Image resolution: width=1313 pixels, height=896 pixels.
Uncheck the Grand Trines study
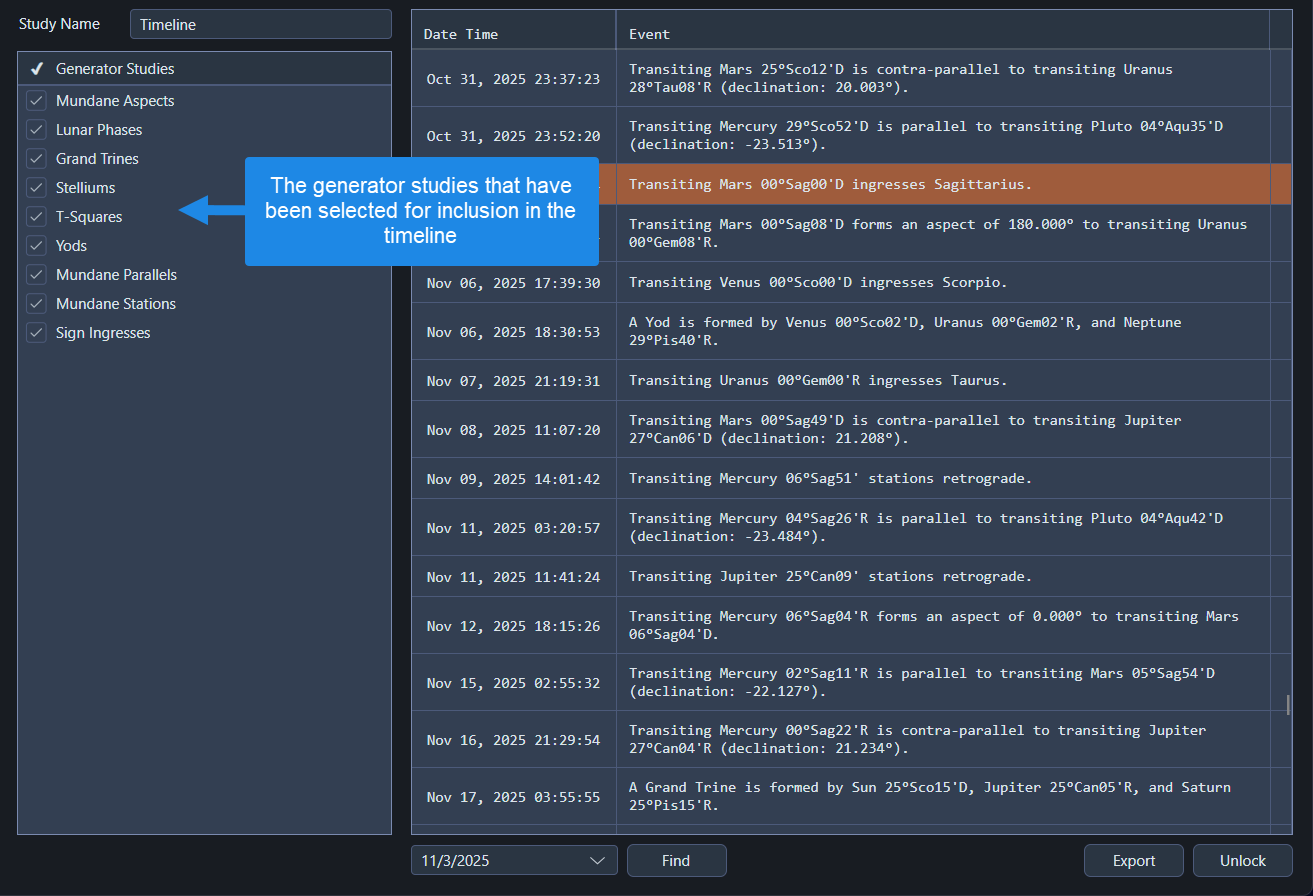(36, 158)
